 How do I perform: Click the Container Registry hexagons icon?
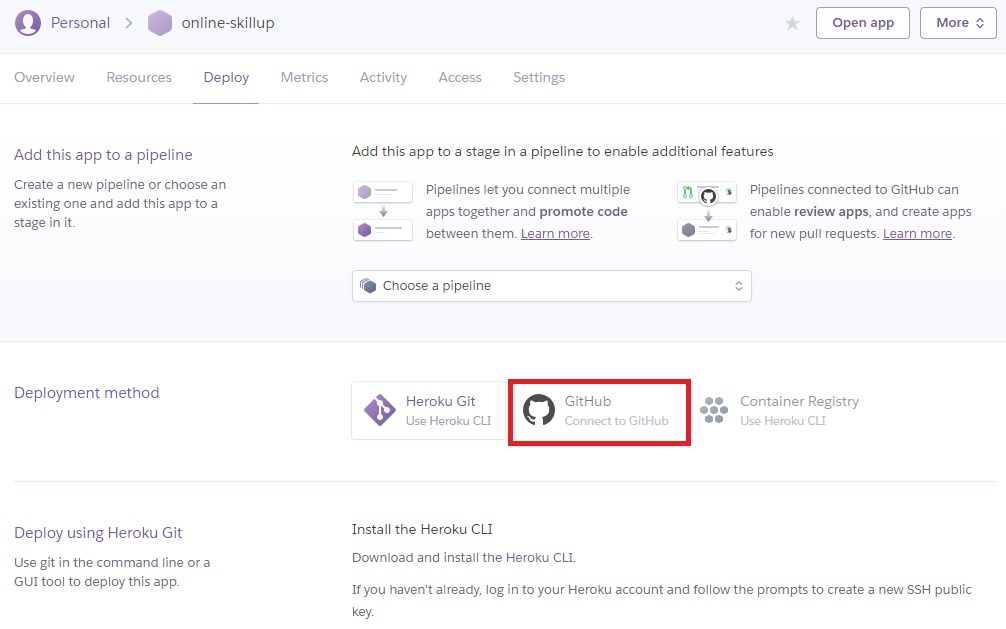pos(714,410)
